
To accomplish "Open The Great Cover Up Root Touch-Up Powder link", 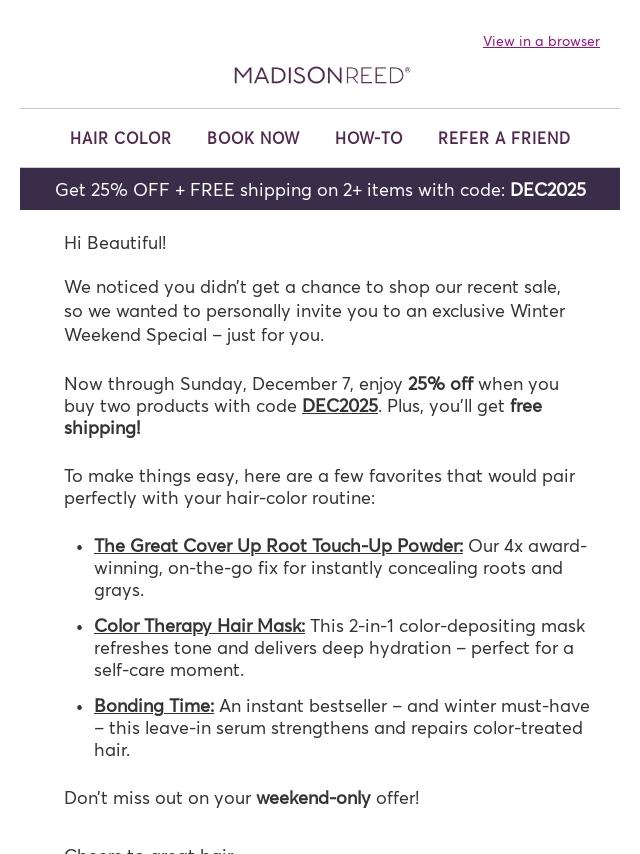I will tap(278, 546).
